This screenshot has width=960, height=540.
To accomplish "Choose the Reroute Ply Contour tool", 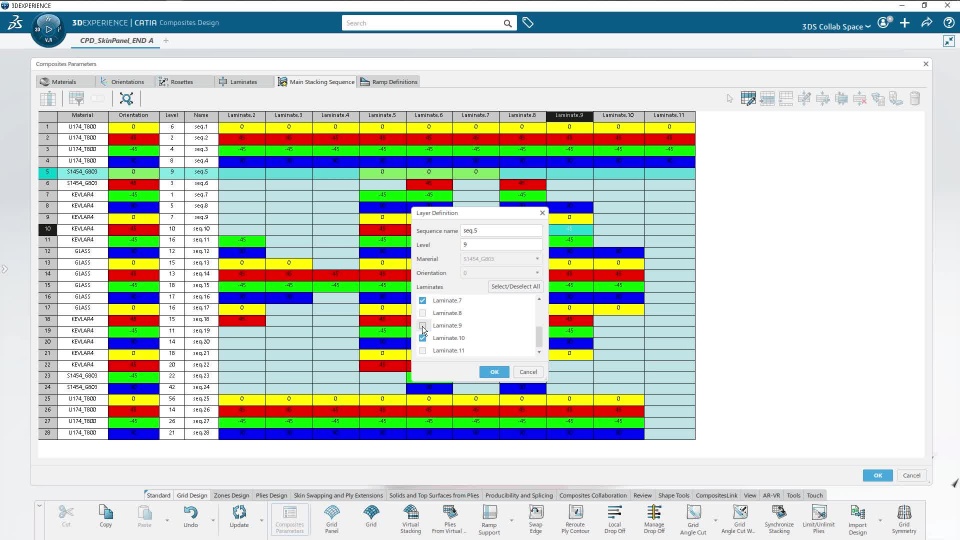I will 576,519.
